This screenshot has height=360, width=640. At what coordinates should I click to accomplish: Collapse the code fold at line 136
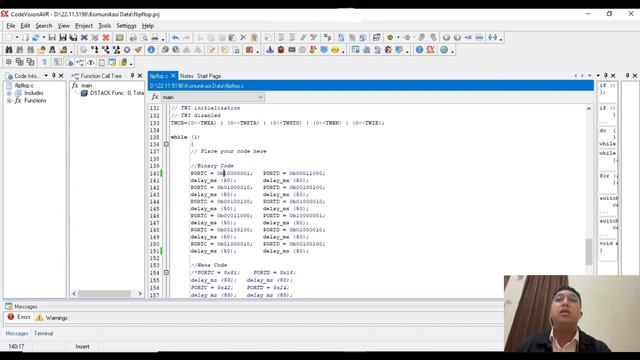(166, 144)
